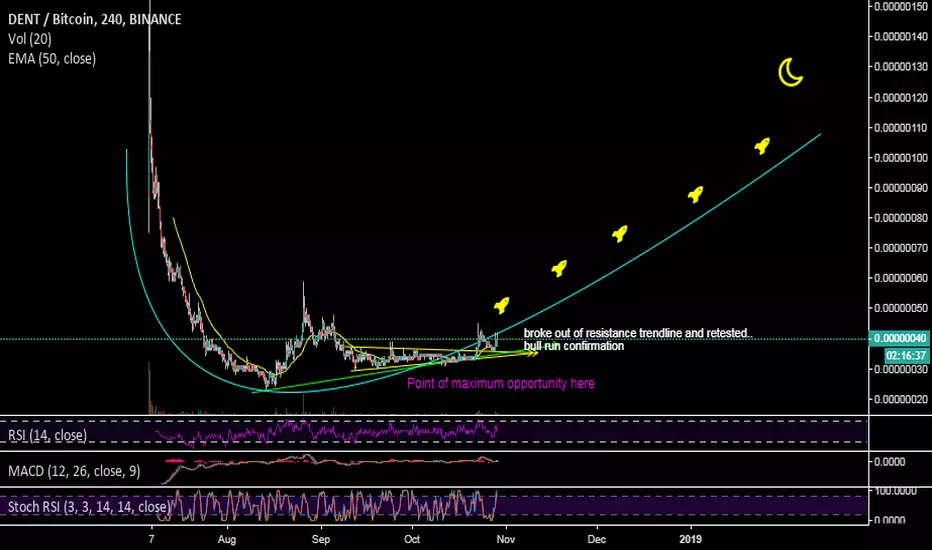Select the 'broke out of resistance trendline and retested' note
This screenshot has width=932, height=550.
[x=638, y=333]
